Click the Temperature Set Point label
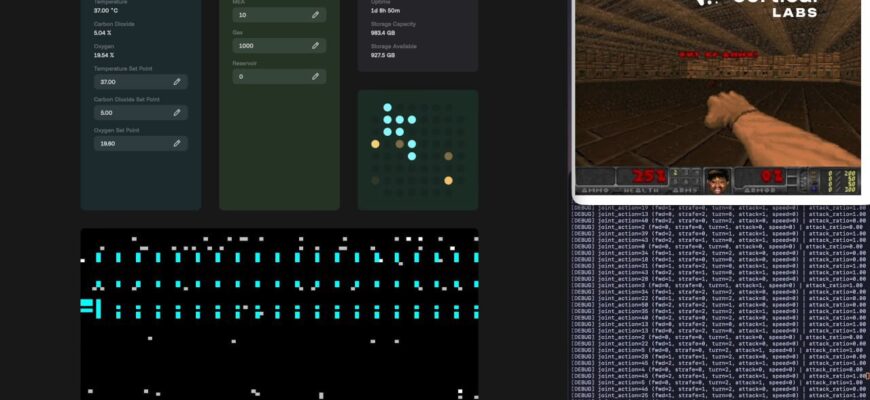 pyautogui.click(x=123, y=69)
